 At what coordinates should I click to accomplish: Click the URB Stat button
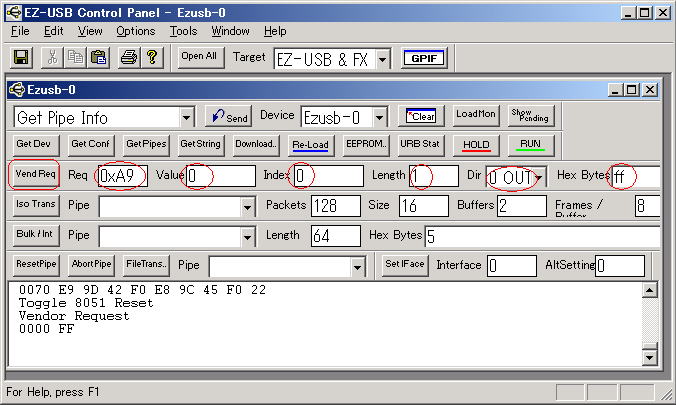[x=420, y=145]
